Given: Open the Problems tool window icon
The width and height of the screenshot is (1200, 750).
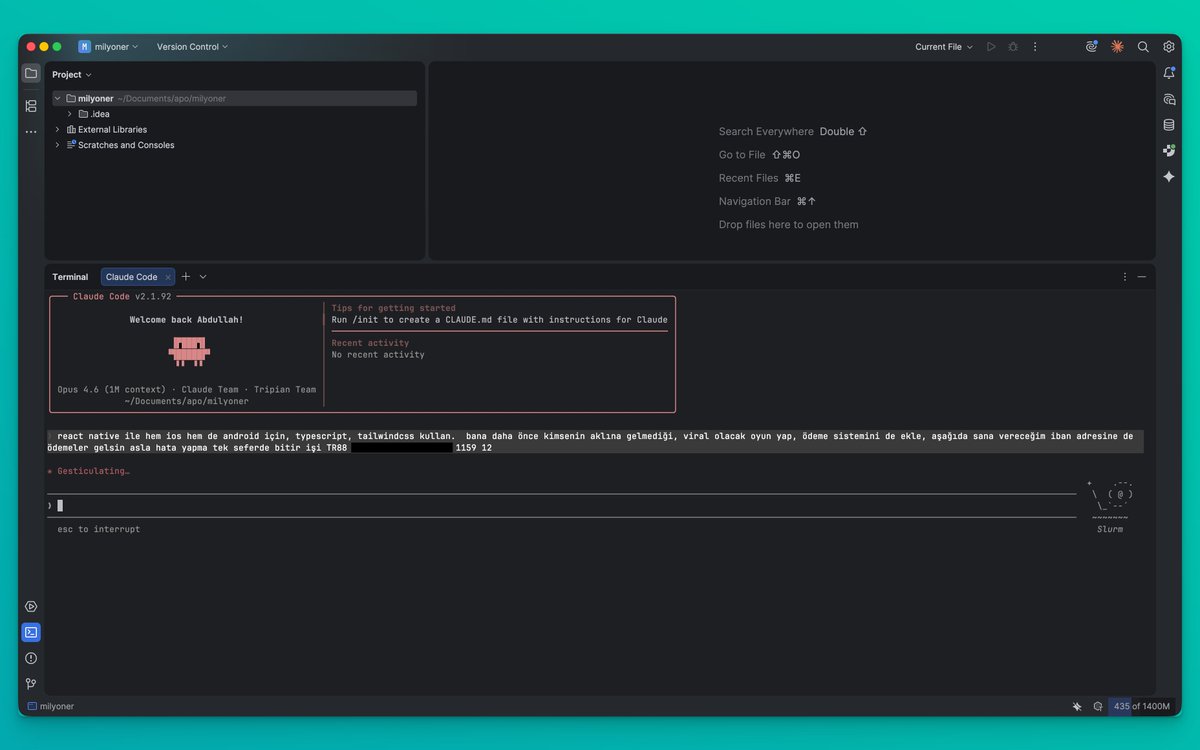Looking at the screenshot, I should click(x=31, y=658).
